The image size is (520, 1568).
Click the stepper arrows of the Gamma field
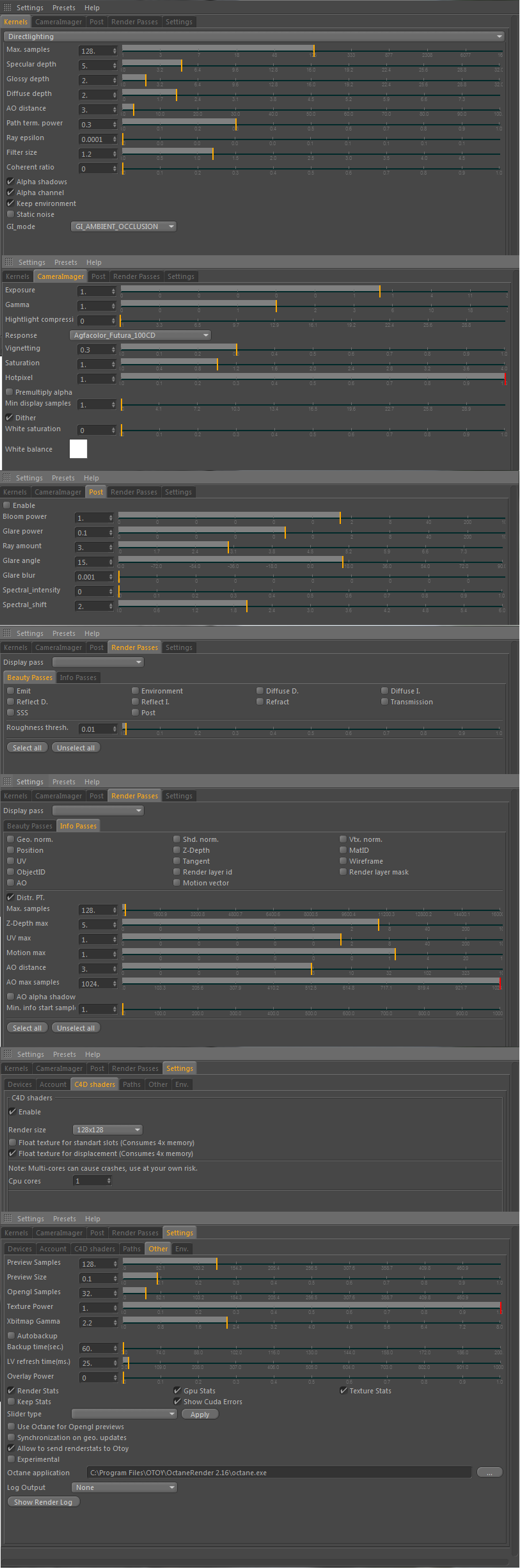click(113, 306)
